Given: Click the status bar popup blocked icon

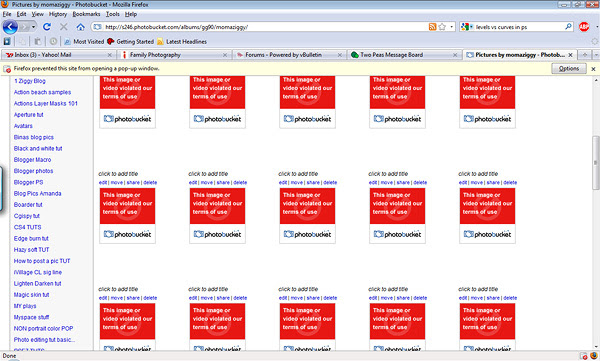Looking at the screenshot, I should pyautogui.click(x=584, y=356).
